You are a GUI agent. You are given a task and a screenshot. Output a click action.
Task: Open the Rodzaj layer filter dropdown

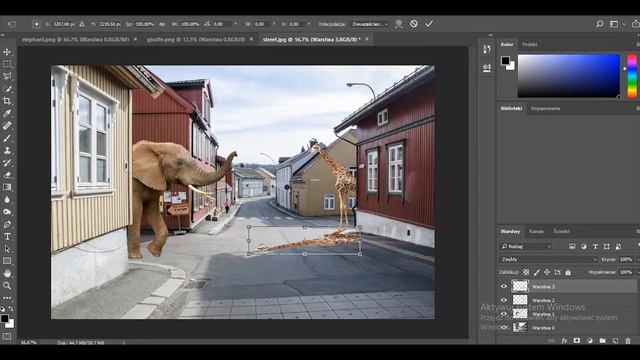pos(526,247)
